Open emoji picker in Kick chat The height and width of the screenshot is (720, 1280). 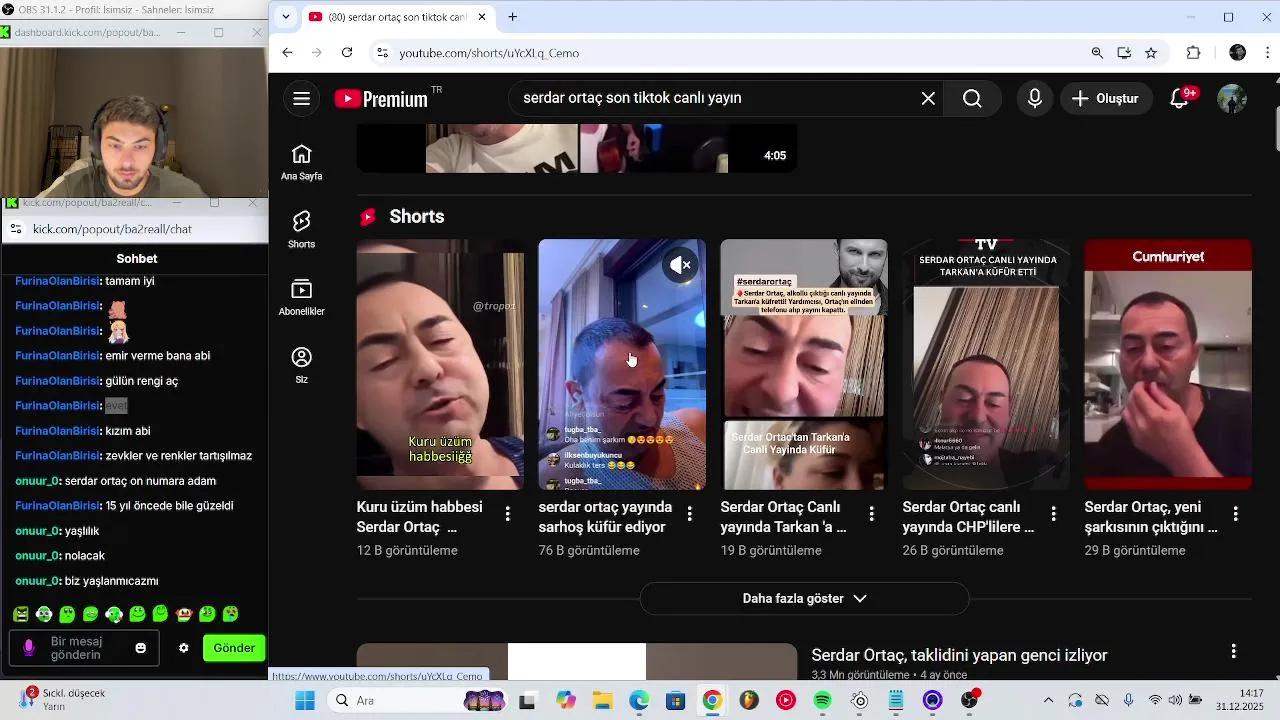point(141,648)
